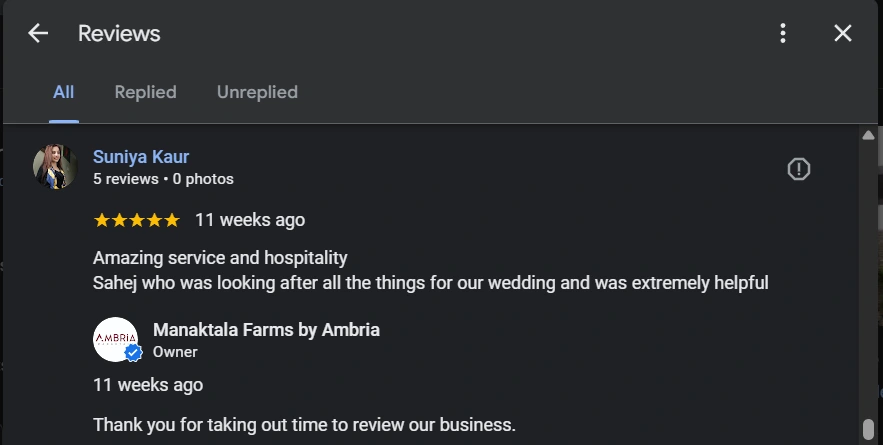Click Manaktala Farms by Ambria owner name
This screenshot has width=883, height=445.
266,330
